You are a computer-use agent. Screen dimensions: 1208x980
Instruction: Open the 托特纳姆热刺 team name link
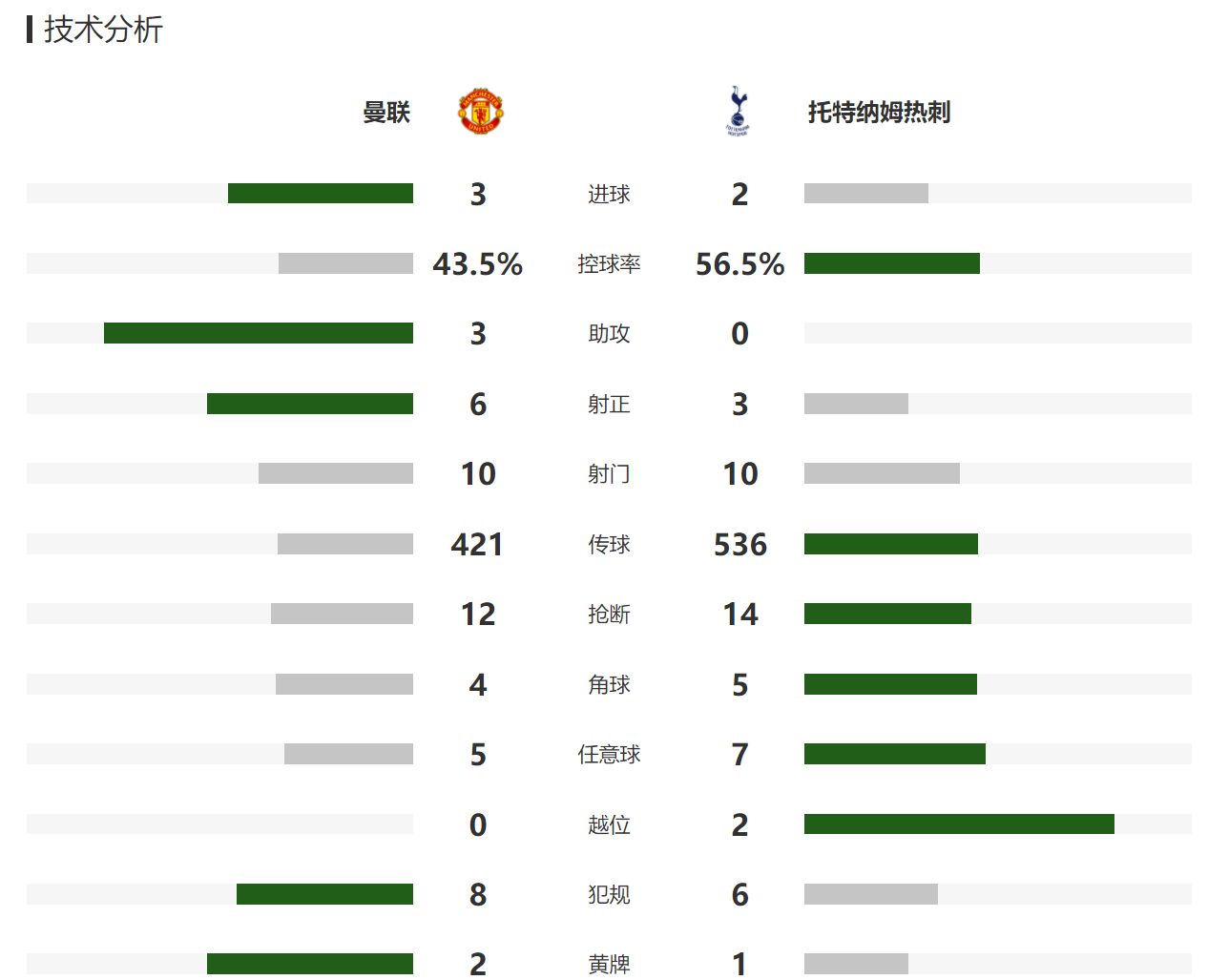pyautogui.click(x=879, y=113)
